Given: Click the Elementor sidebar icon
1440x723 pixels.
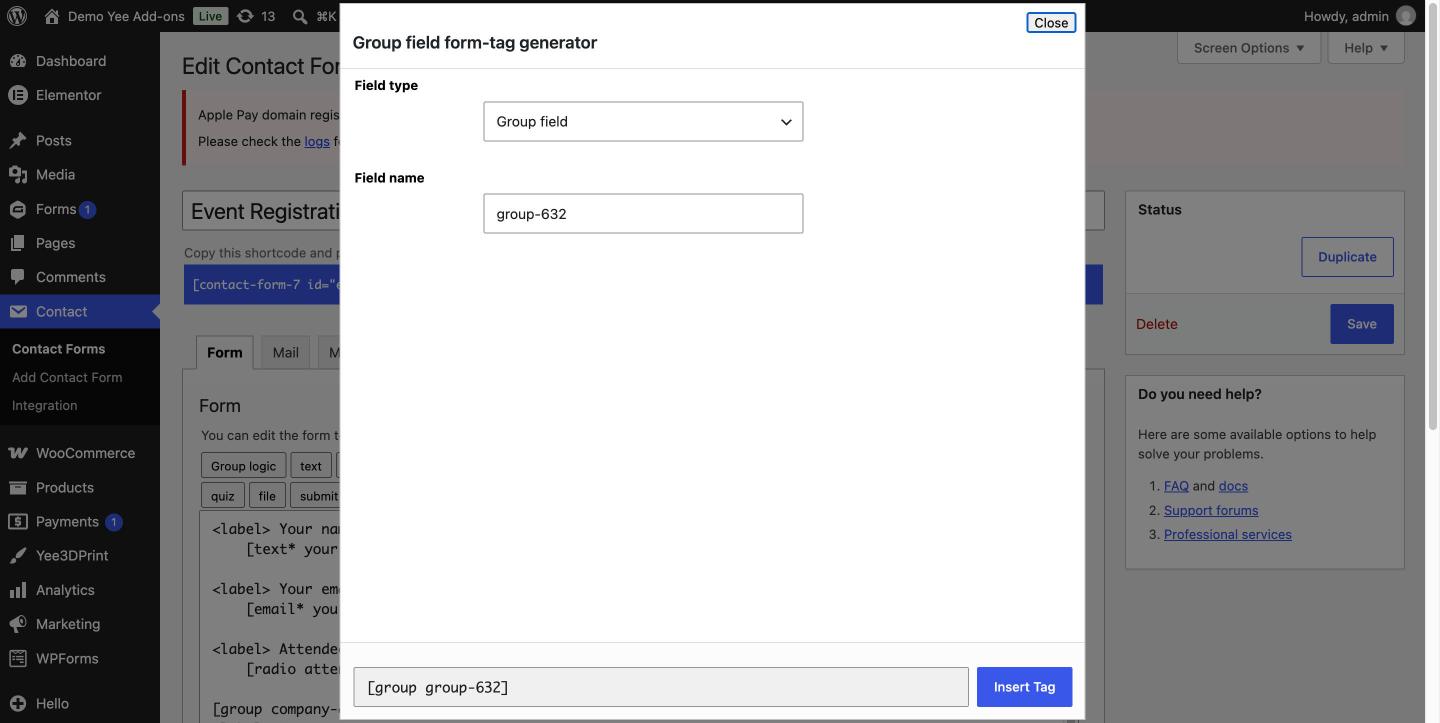Looking at the screenshot, I should pyautogui.click(x=17, y=95).
